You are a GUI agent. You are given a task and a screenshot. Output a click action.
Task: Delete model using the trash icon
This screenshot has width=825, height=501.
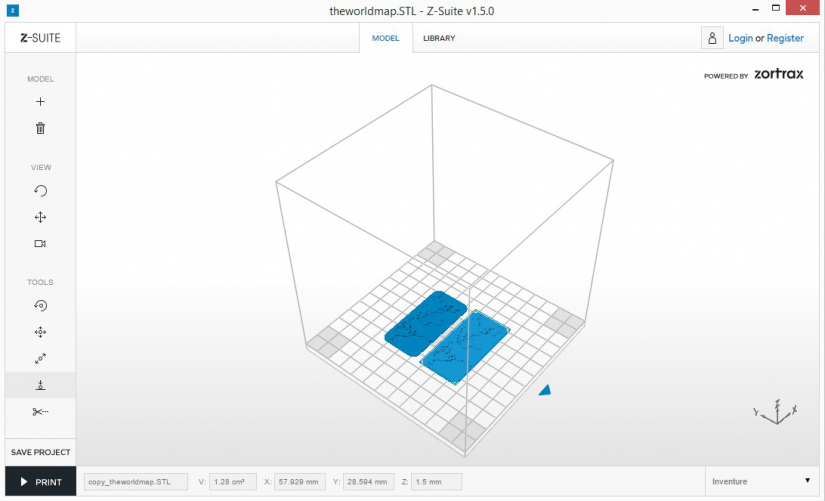tap(40, 128)
